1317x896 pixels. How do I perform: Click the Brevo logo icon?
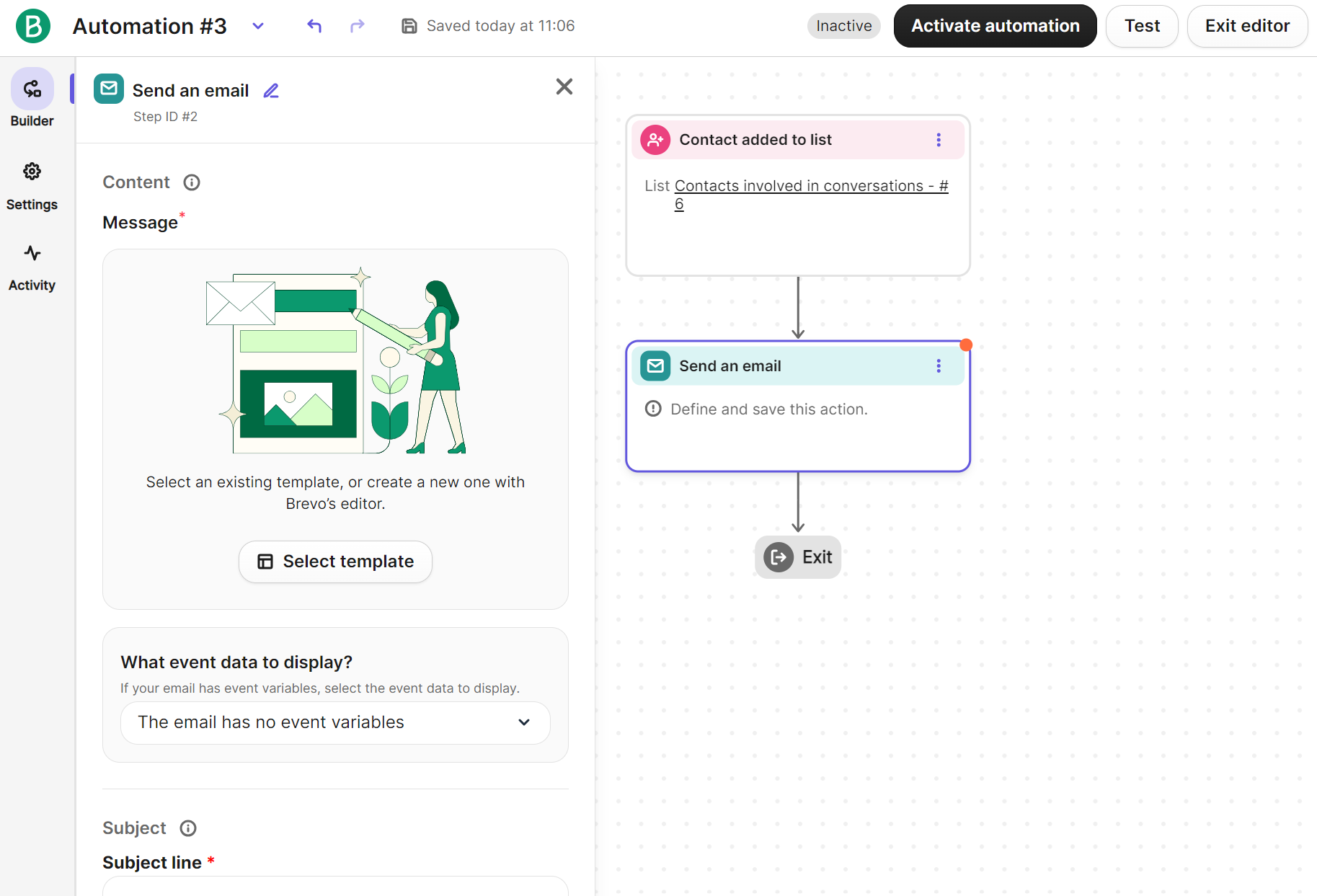[x=33, y=27]
